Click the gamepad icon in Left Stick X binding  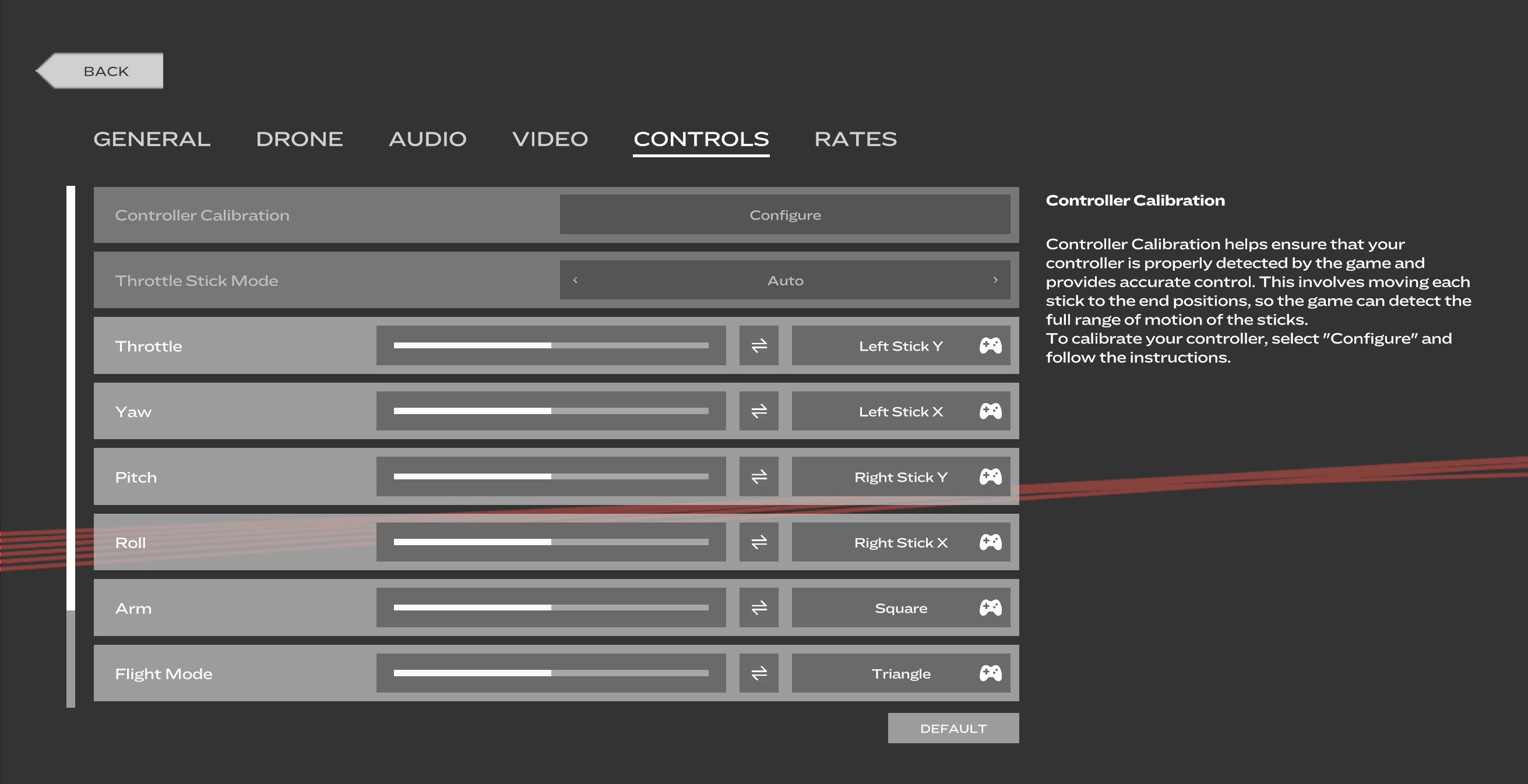coord(990,411)
